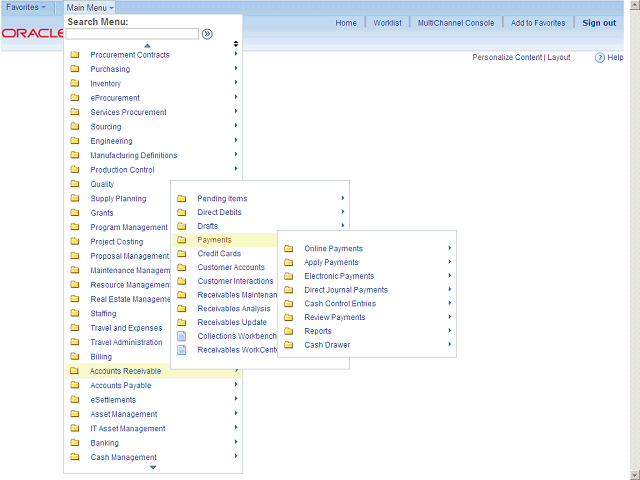Click the page icon beside Collections Workbench
Viewport: 640px width, 480px height.
[182, 336]
